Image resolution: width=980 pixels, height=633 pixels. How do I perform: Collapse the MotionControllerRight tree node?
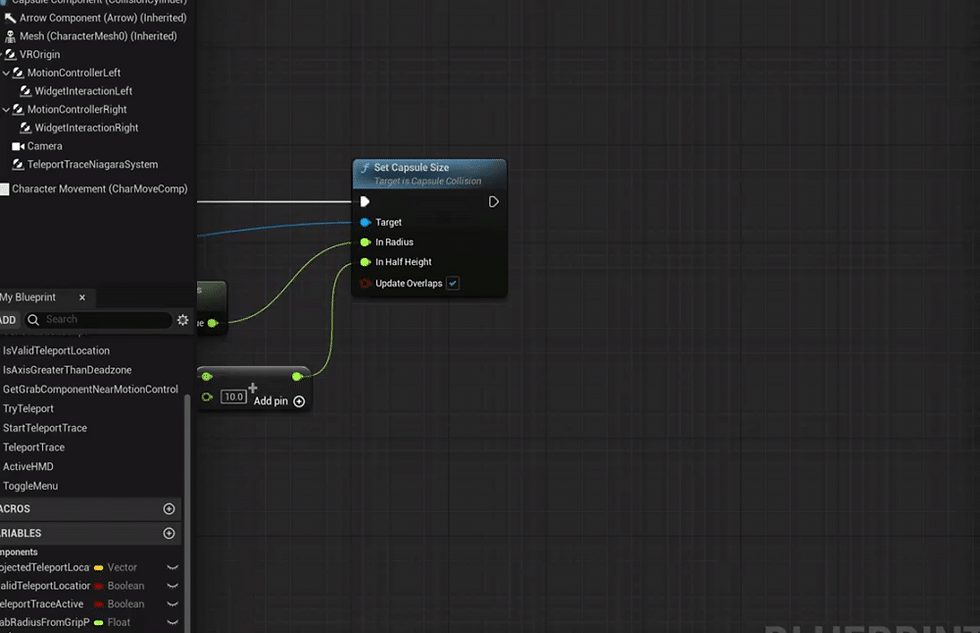click(6, 110)
